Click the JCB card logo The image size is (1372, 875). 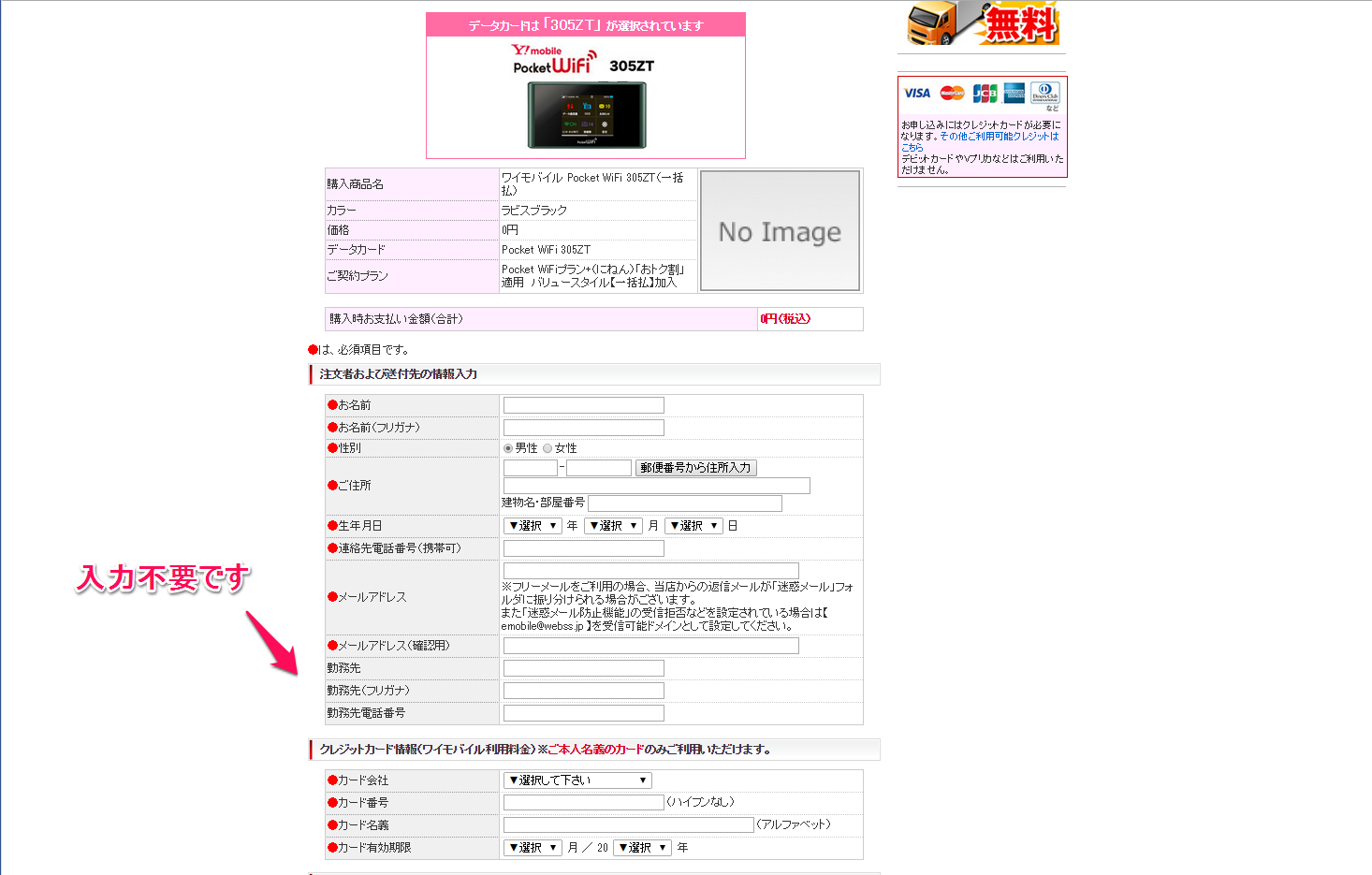pos(985,93)
